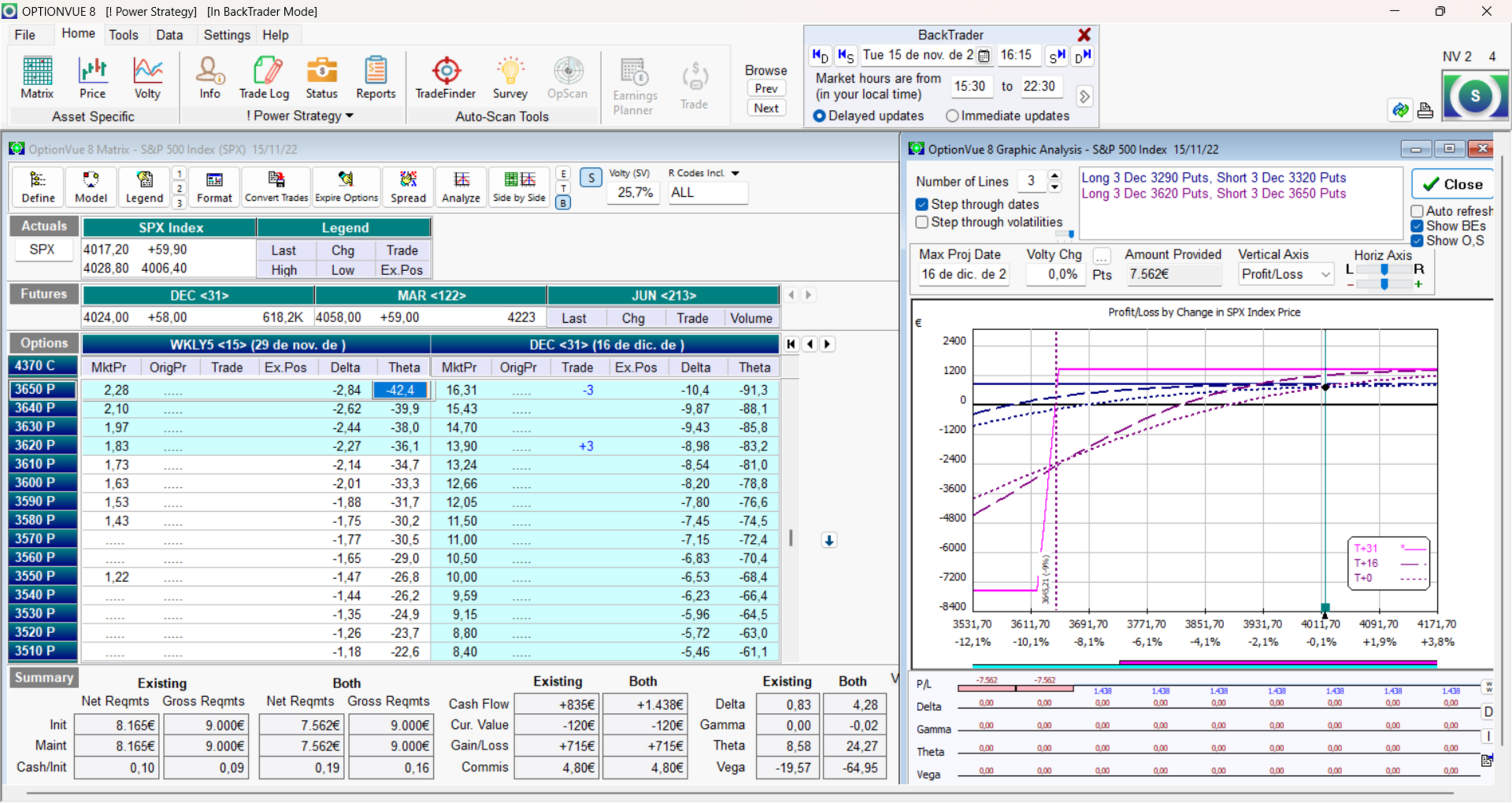
Task: Open the Legend tool in Matrix toolbar
Action: pyautogui.click(x=144, y=187)
